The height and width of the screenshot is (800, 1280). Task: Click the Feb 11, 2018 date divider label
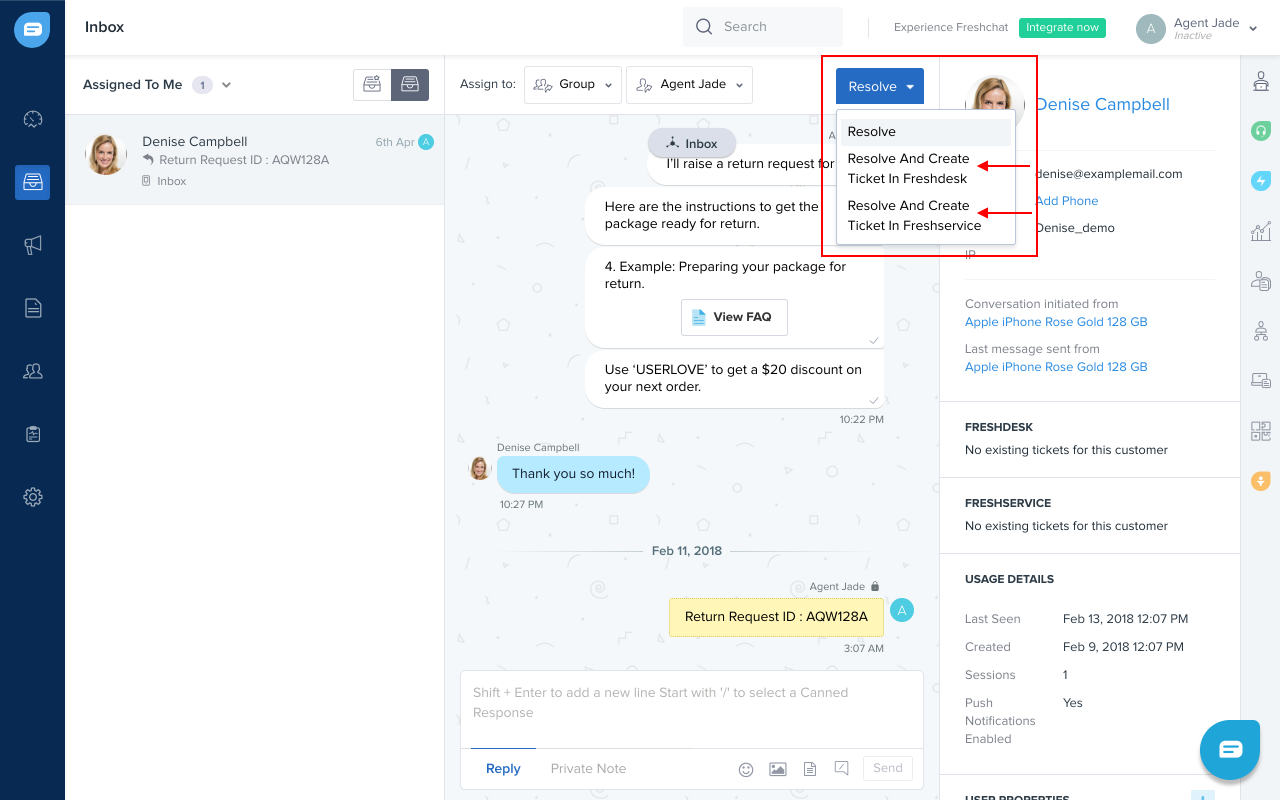687,551
